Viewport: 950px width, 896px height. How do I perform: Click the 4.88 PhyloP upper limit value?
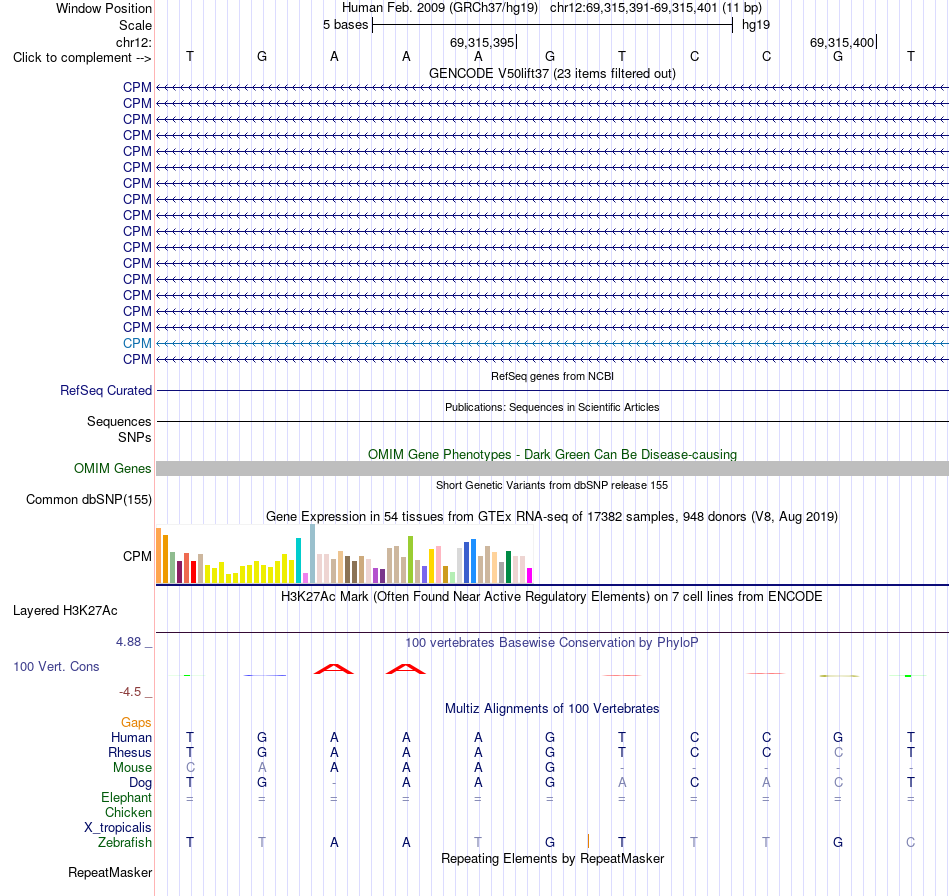click(x=128, y=642)
